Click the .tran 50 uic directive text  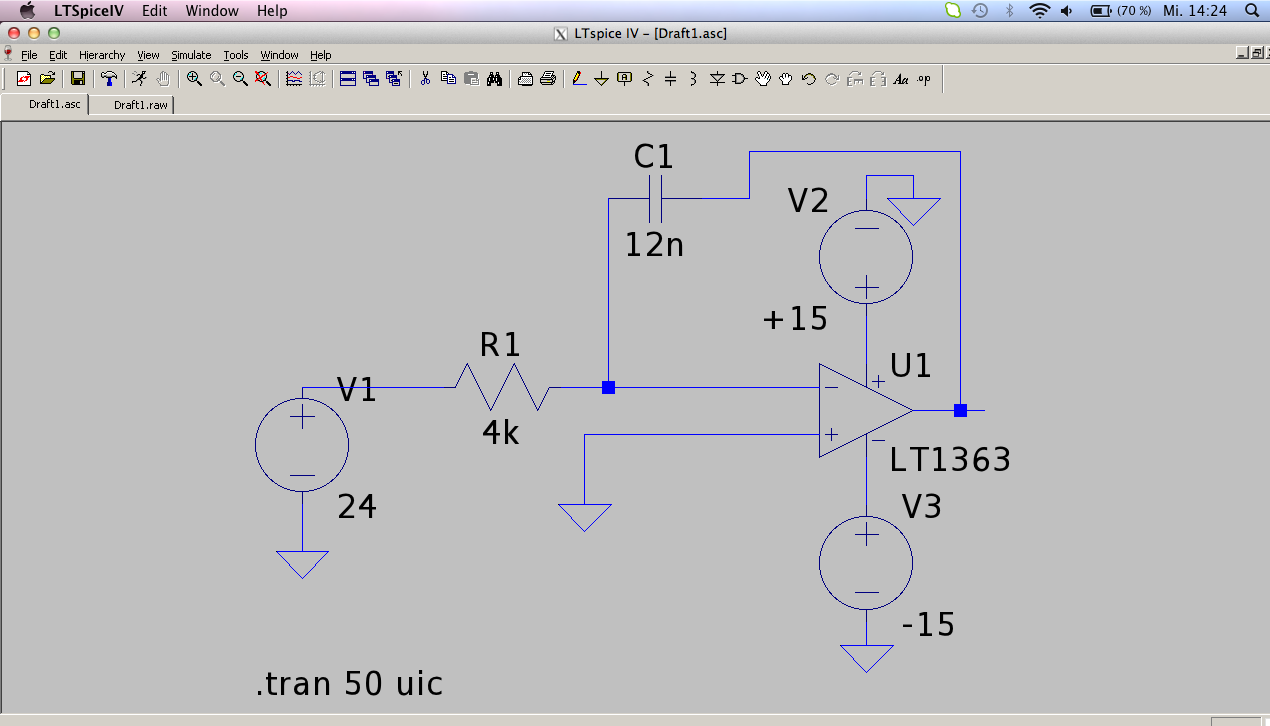click(349, 684)
